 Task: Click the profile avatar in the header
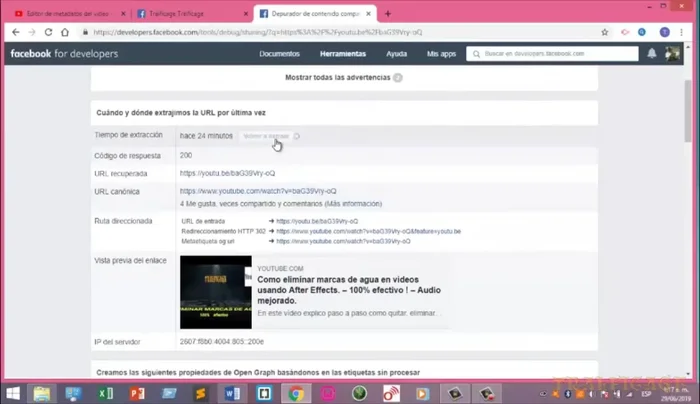coord(673,53)
